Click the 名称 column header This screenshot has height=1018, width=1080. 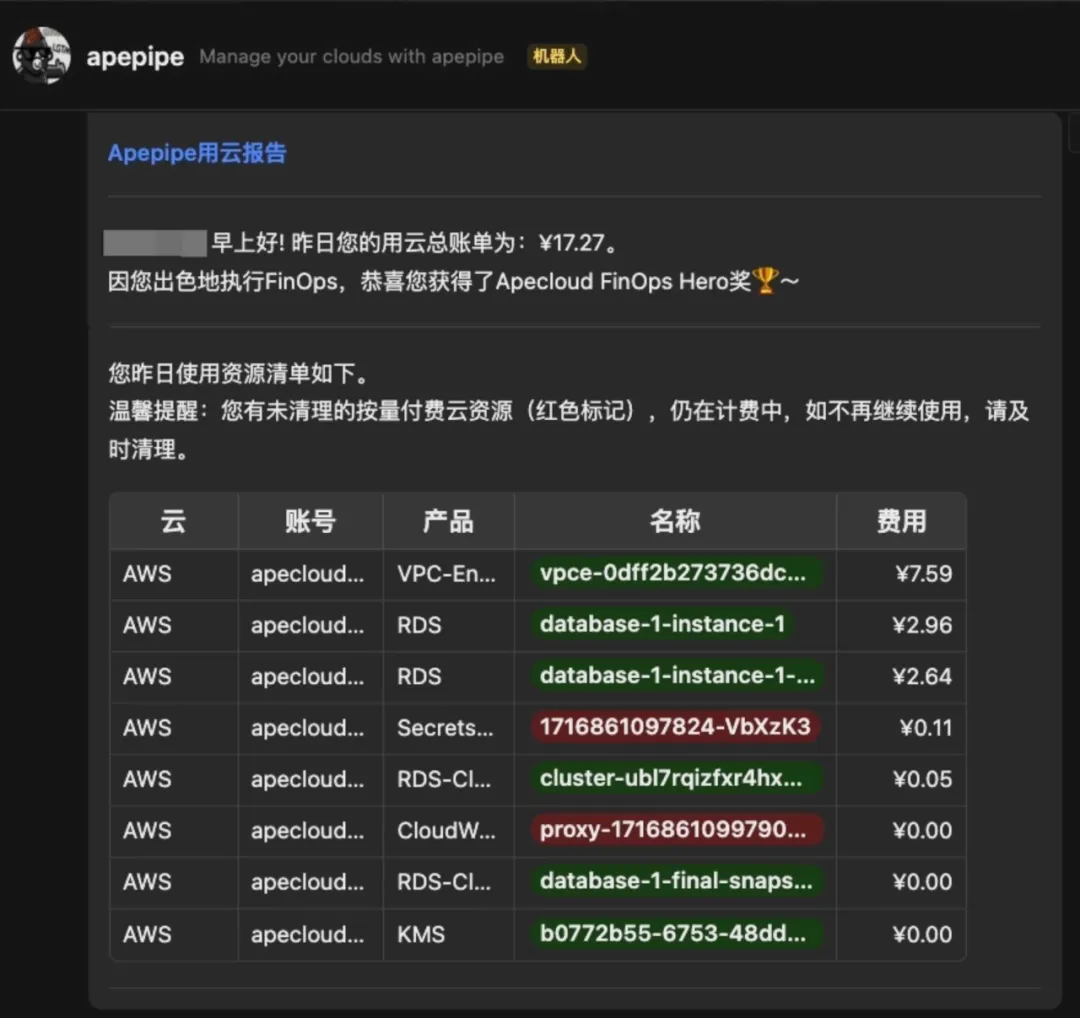coord(675,521)
